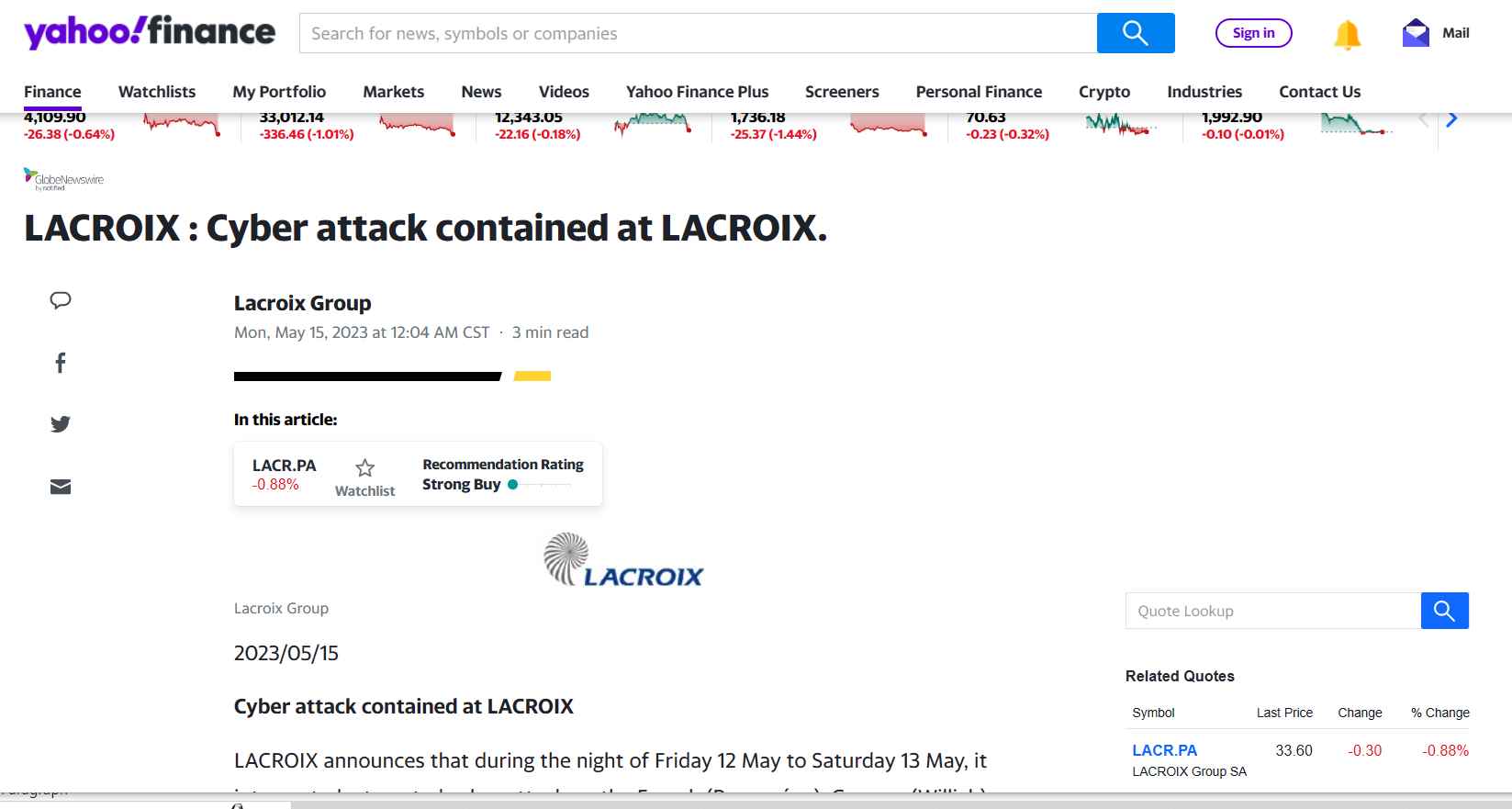Open comments via speech bubble icon
The image size is (1512, 809).
pyautogui.click(x=61, y=300)
